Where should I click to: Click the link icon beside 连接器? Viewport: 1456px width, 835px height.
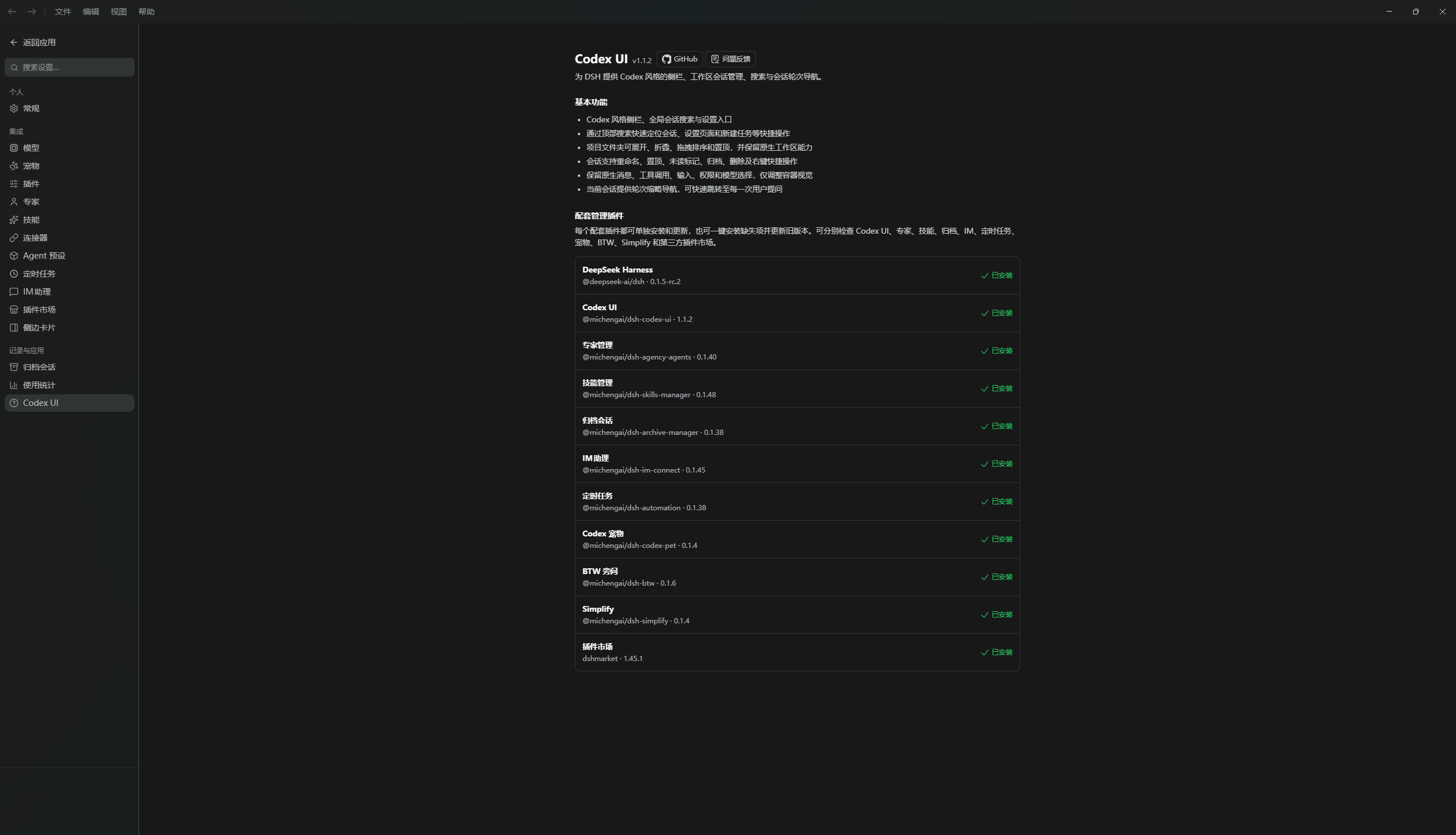pos(14,238)
